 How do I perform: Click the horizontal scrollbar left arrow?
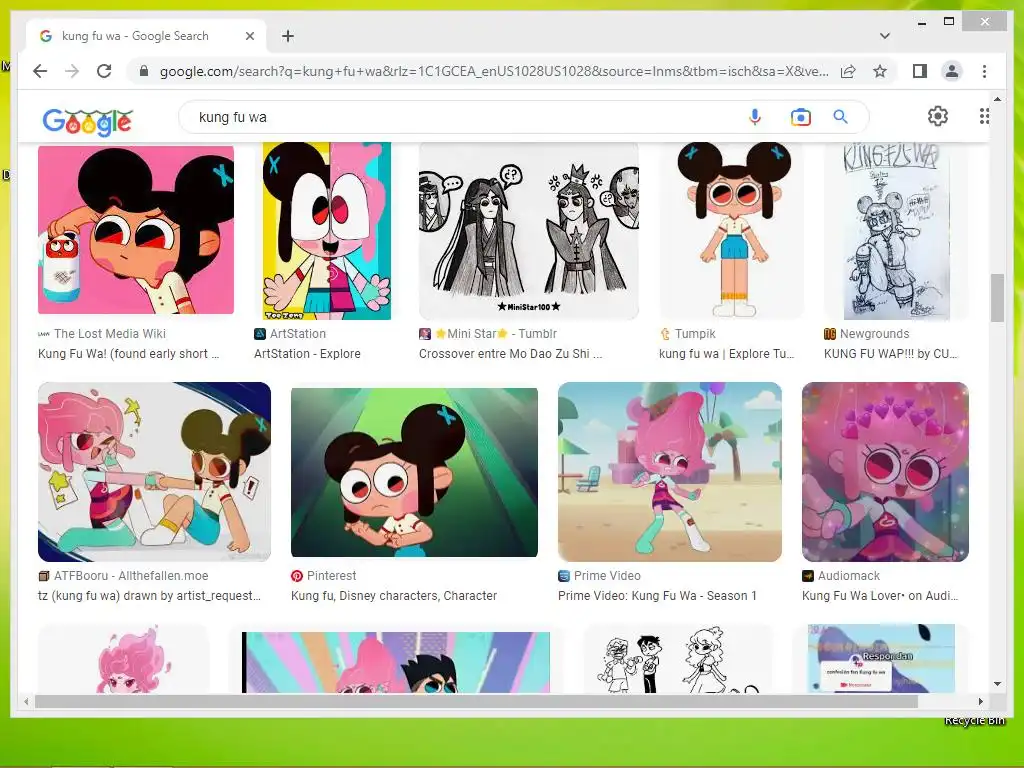(26, 701)
